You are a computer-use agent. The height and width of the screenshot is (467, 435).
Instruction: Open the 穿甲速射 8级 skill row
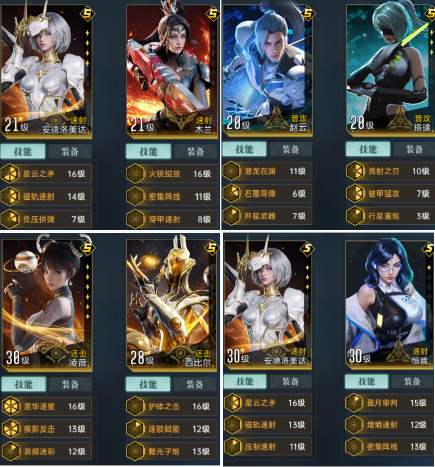pos(172,219)
